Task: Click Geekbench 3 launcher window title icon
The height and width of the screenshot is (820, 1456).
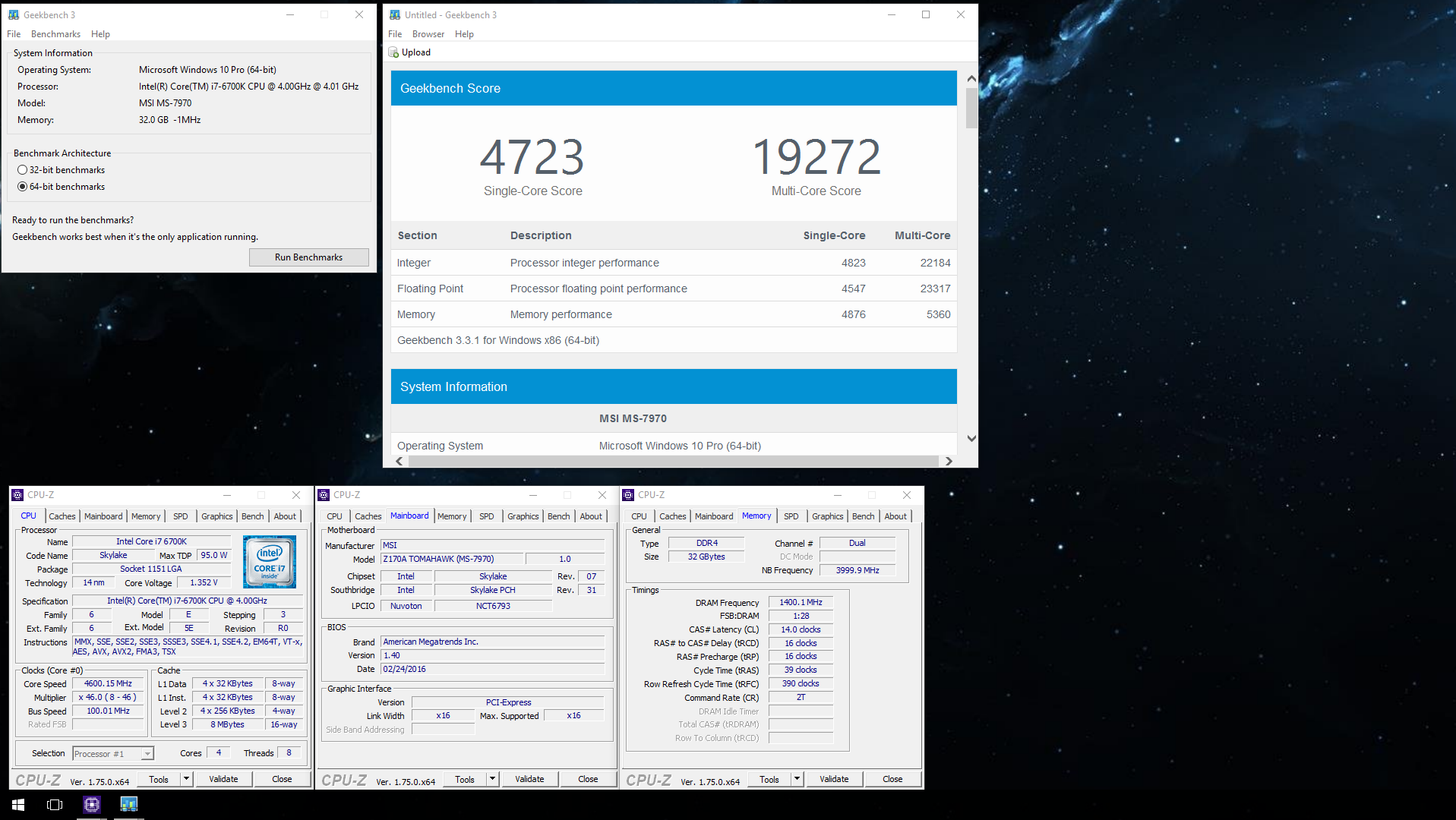Action: coord(14,14)
